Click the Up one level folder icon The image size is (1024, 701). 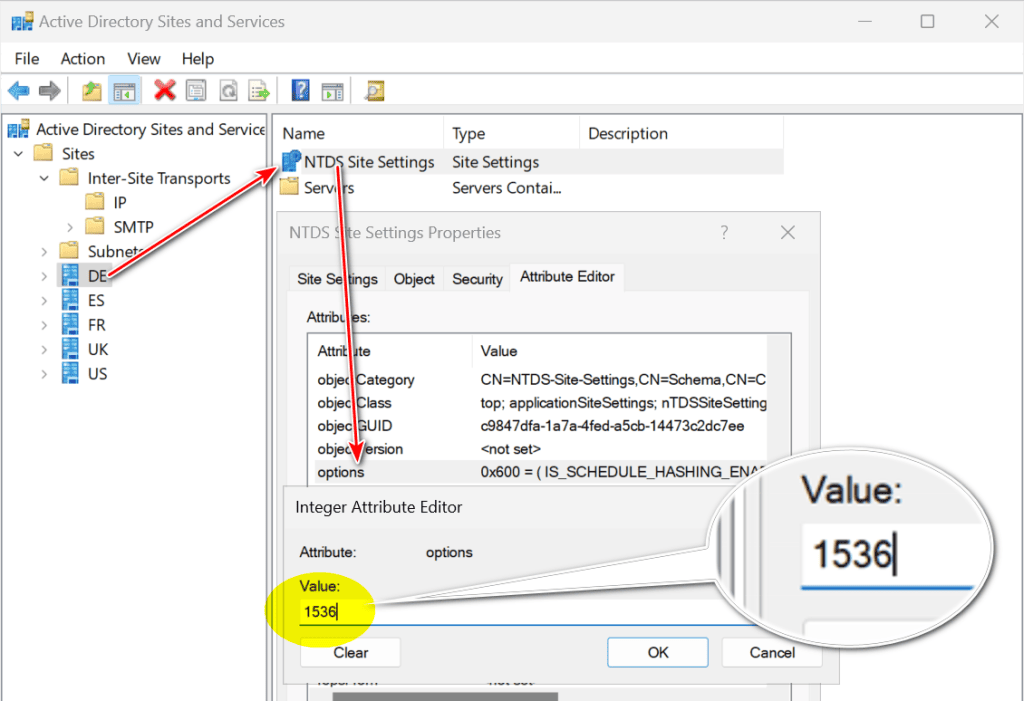click(x=92, y=91)
